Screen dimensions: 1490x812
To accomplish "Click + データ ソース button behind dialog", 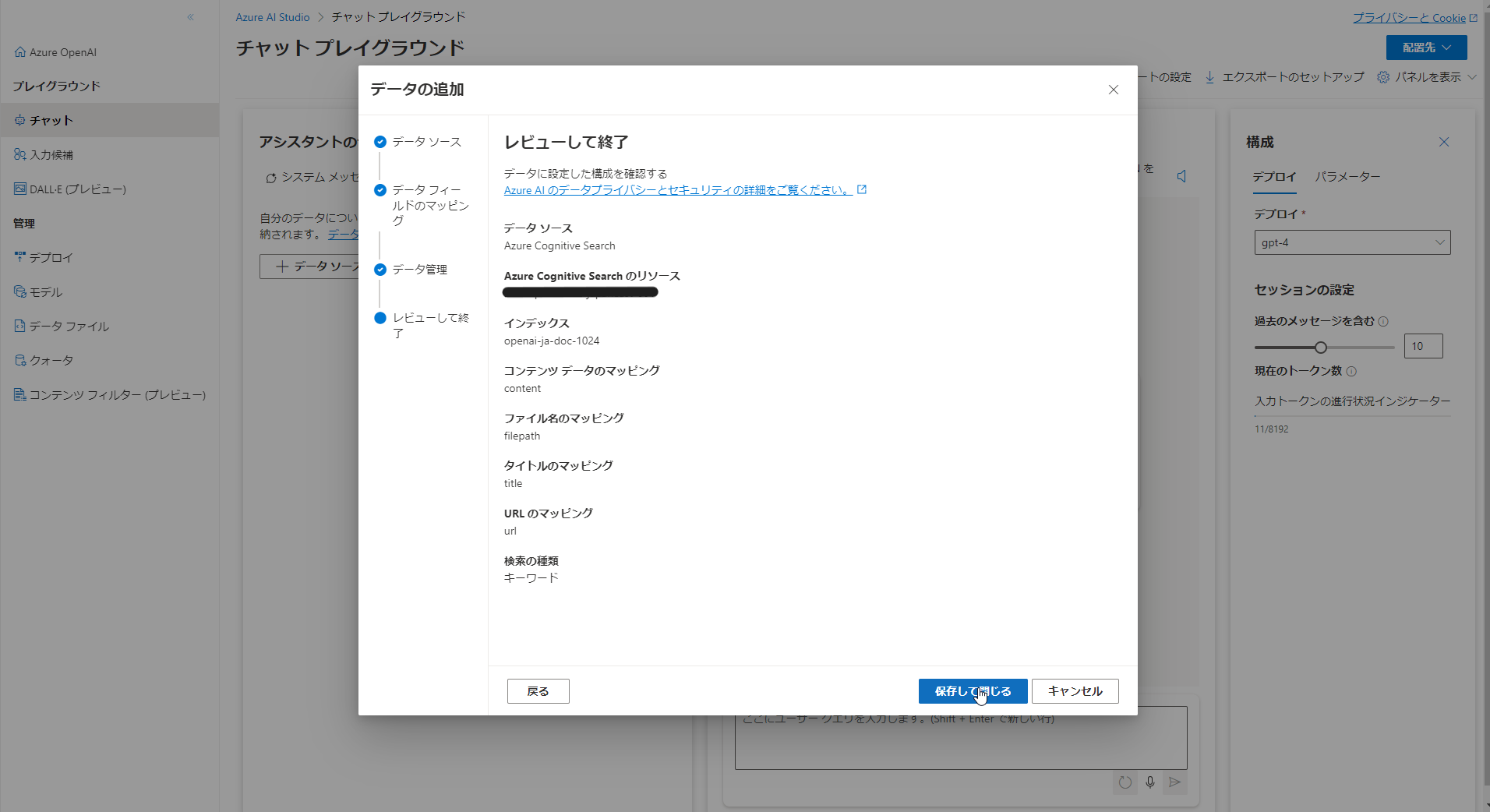I will point(310,267).
